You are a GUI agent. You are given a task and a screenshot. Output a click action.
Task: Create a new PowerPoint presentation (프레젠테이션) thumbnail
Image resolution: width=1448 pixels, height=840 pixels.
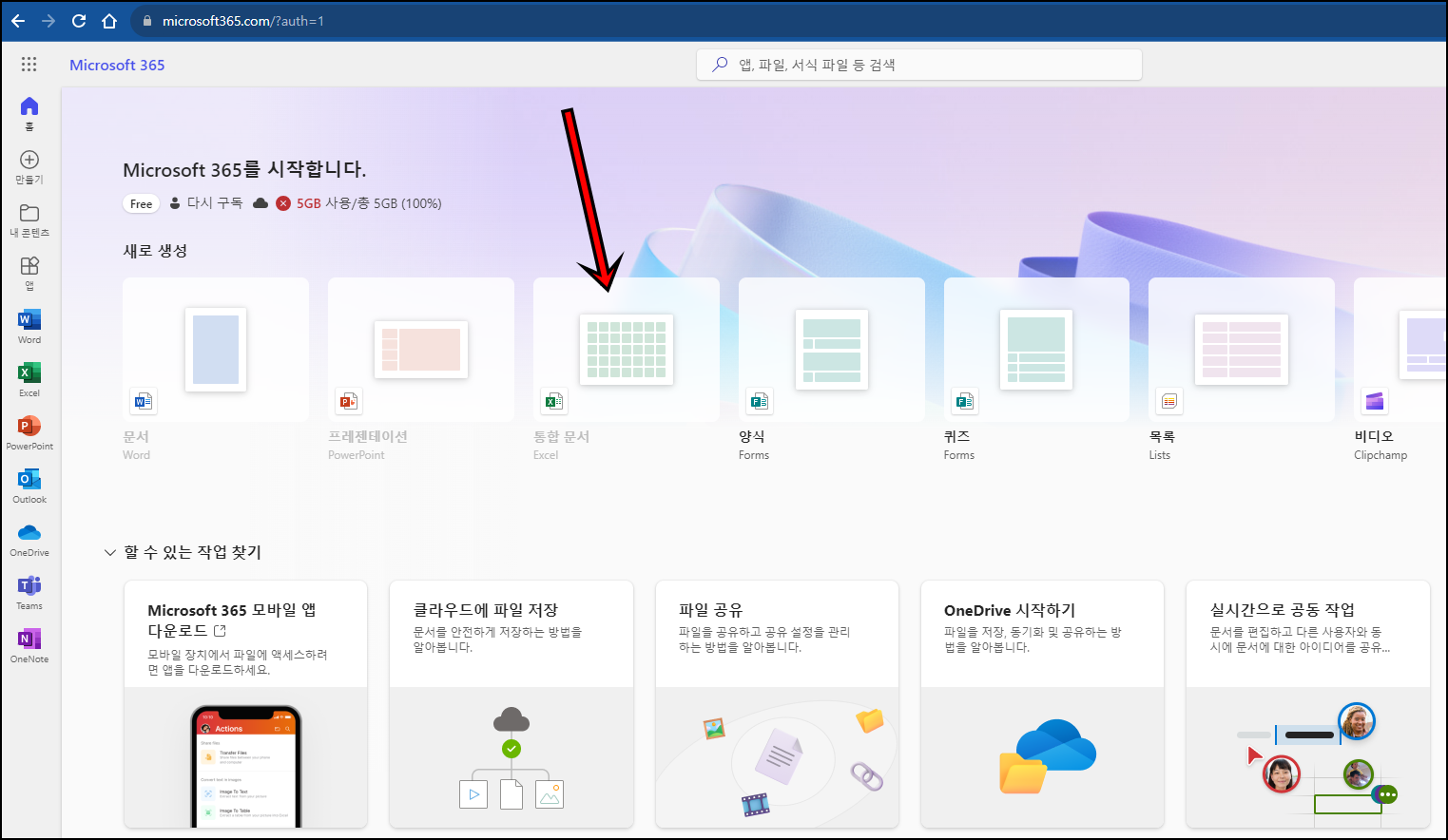pyautogui.click(x=421, y=350)
